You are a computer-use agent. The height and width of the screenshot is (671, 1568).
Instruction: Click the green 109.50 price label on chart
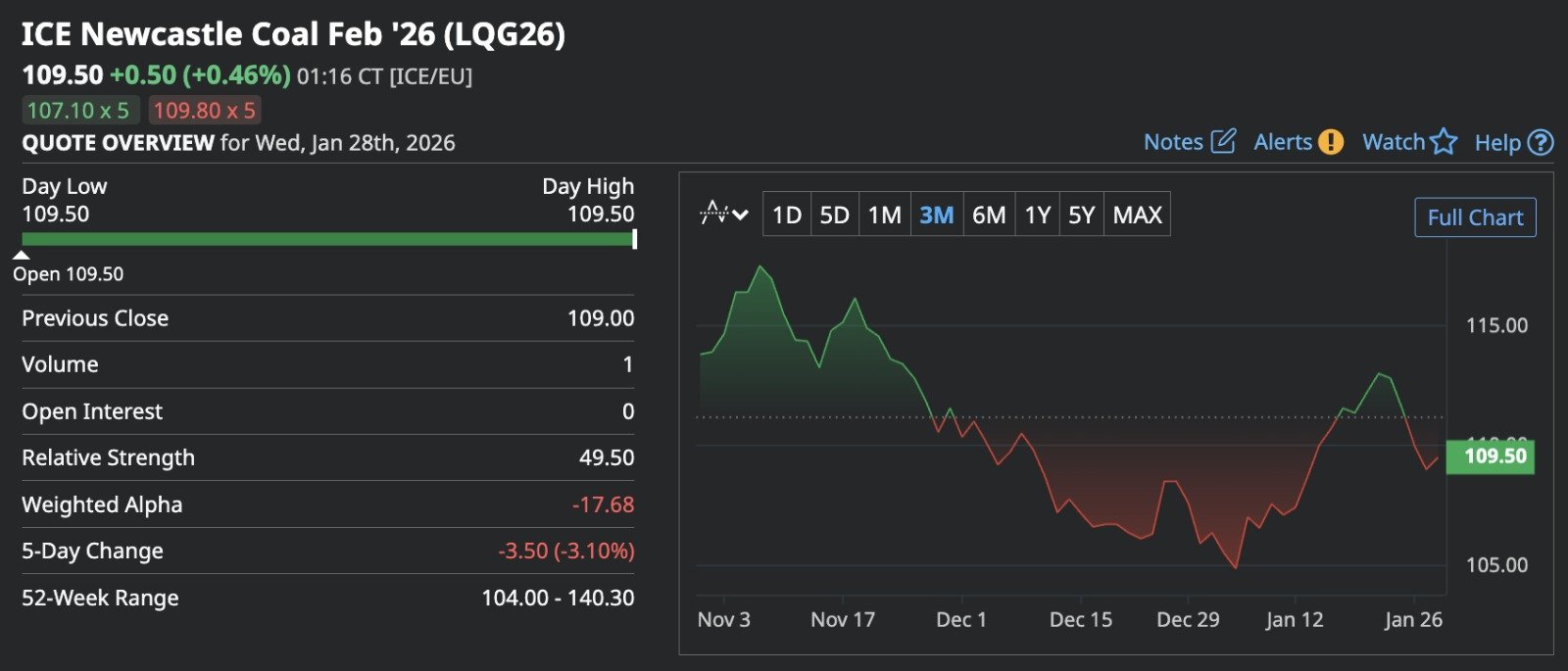click(x=1490, y=456)
